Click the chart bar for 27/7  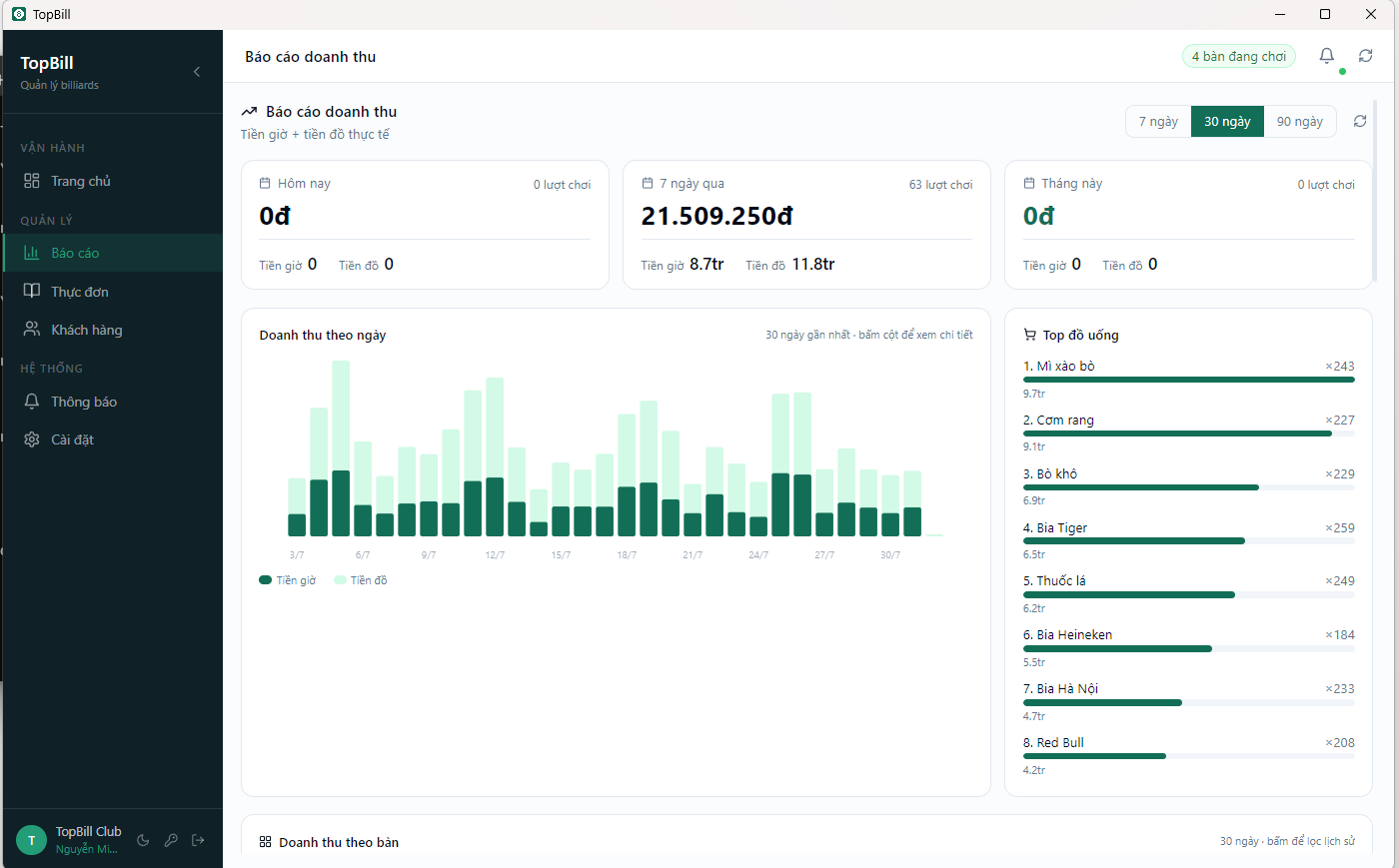[x=824, y=503]
